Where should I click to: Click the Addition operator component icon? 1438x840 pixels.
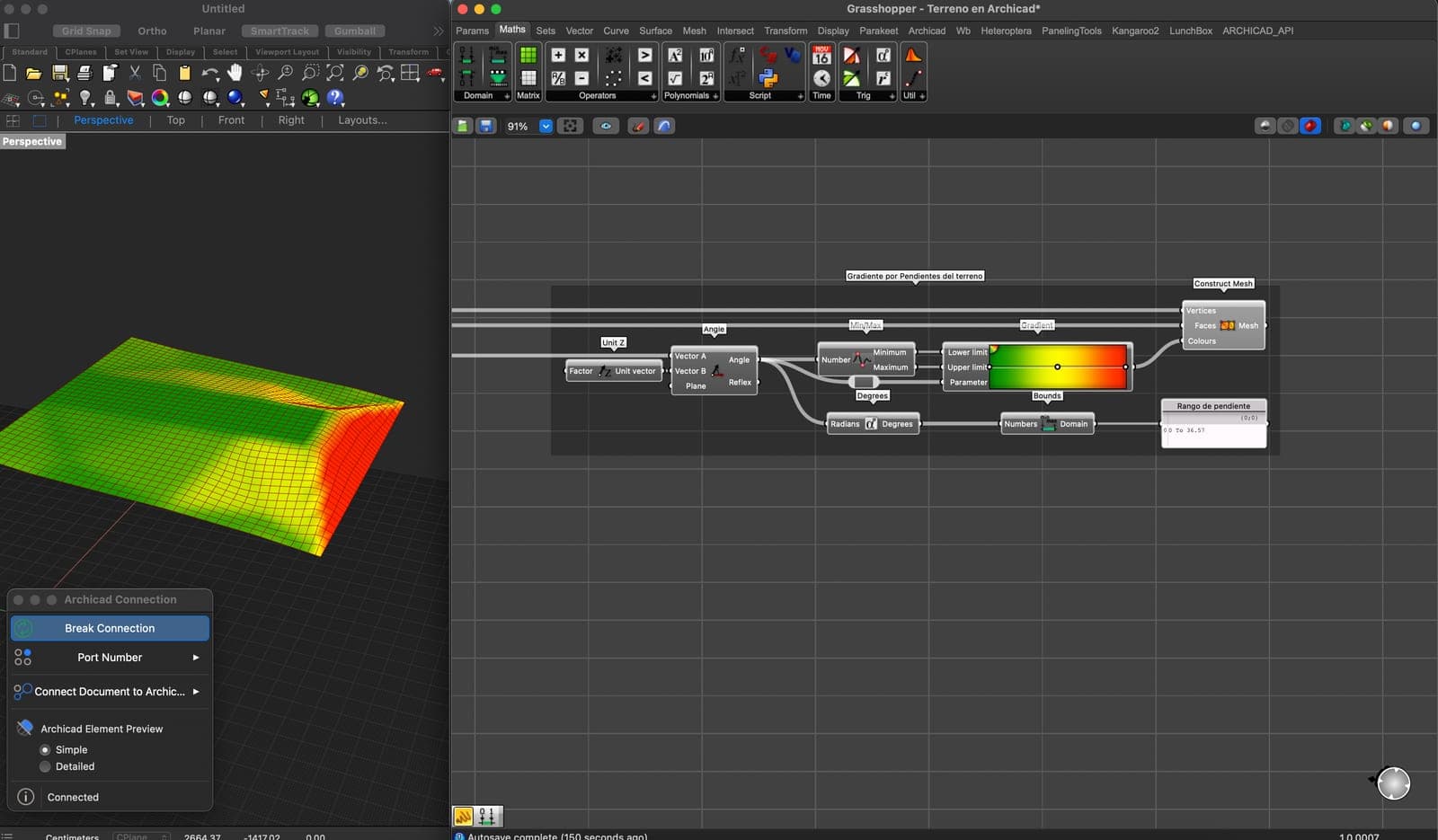(x=558, y=55)
